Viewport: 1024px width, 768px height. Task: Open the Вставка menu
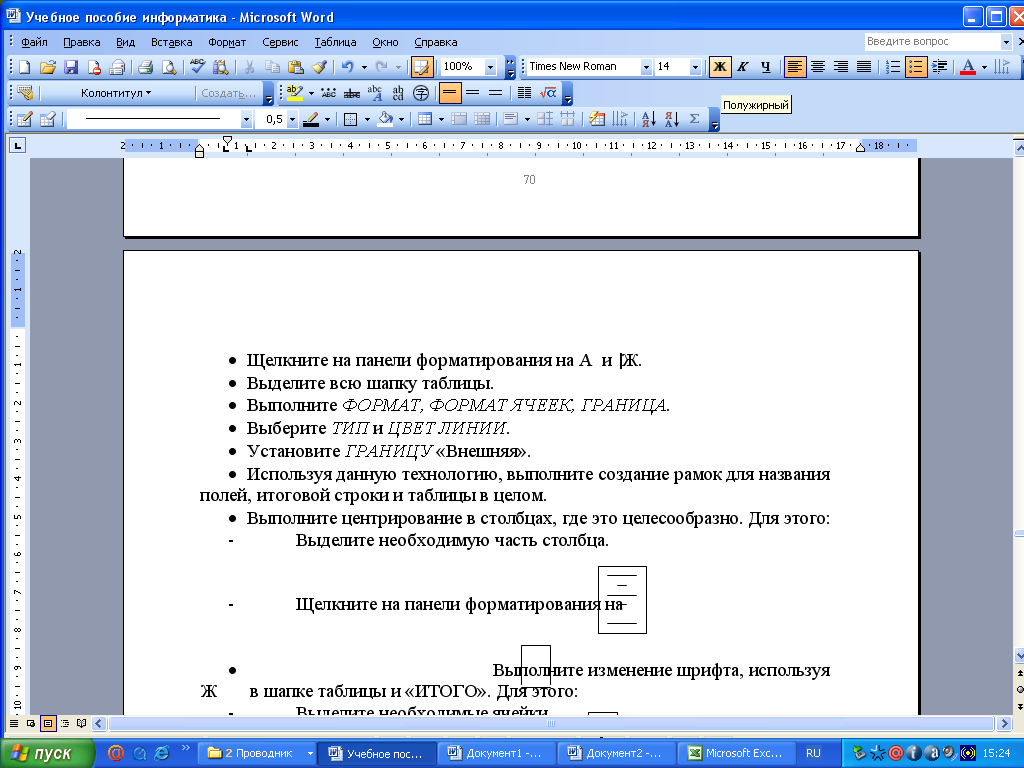pyautogui.click(x=172, y=42)
